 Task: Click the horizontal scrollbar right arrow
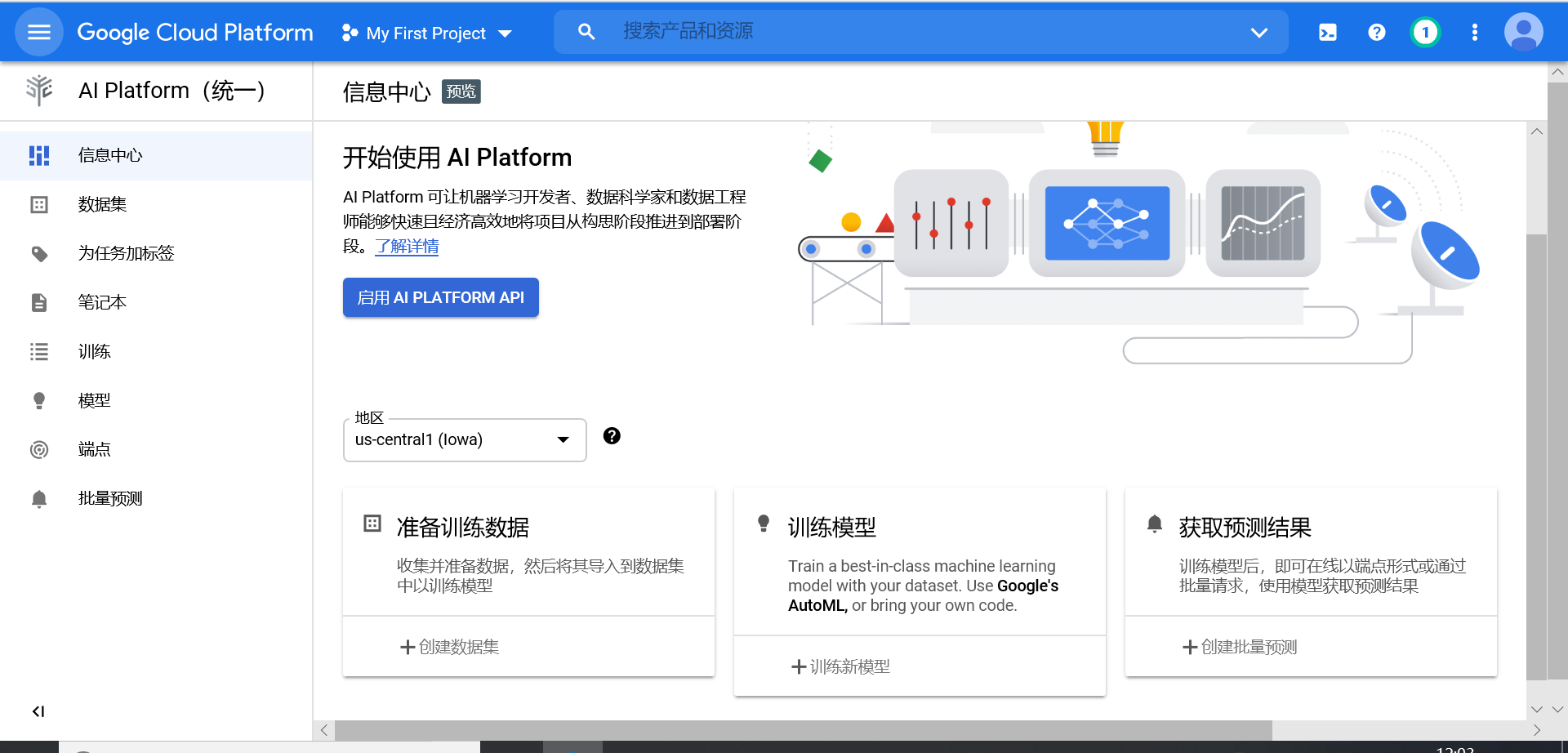1536,730
